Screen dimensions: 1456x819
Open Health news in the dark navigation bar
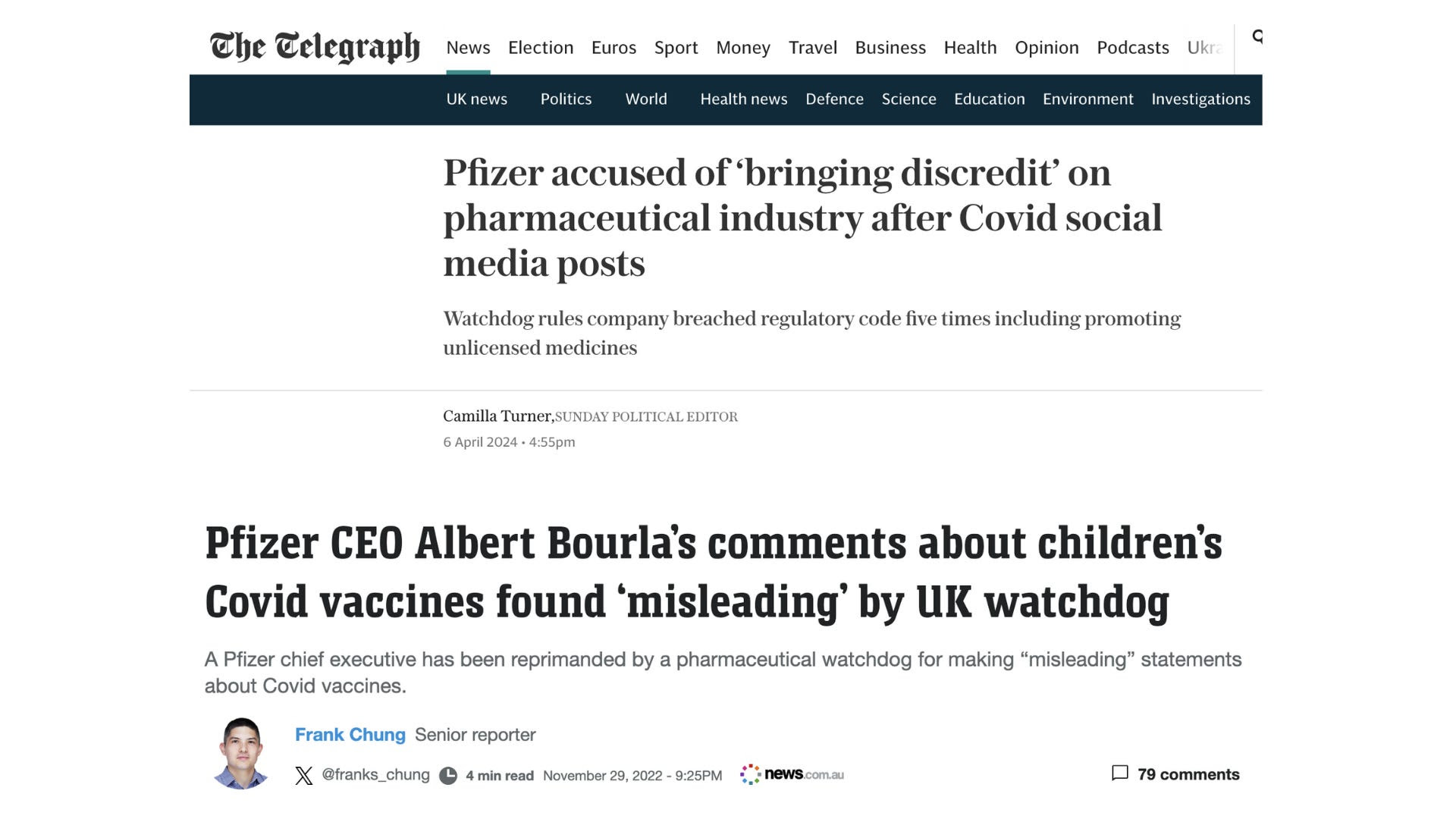tap(743, 99)
